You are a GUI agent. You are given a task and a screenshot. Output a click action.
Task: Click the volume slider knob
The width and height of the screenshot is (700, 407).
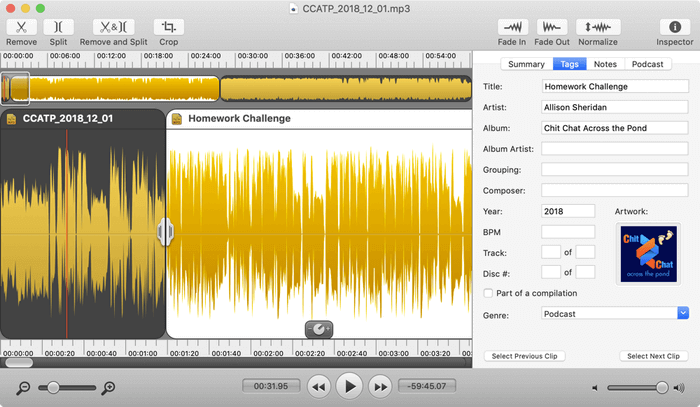[x=662, y=387]
